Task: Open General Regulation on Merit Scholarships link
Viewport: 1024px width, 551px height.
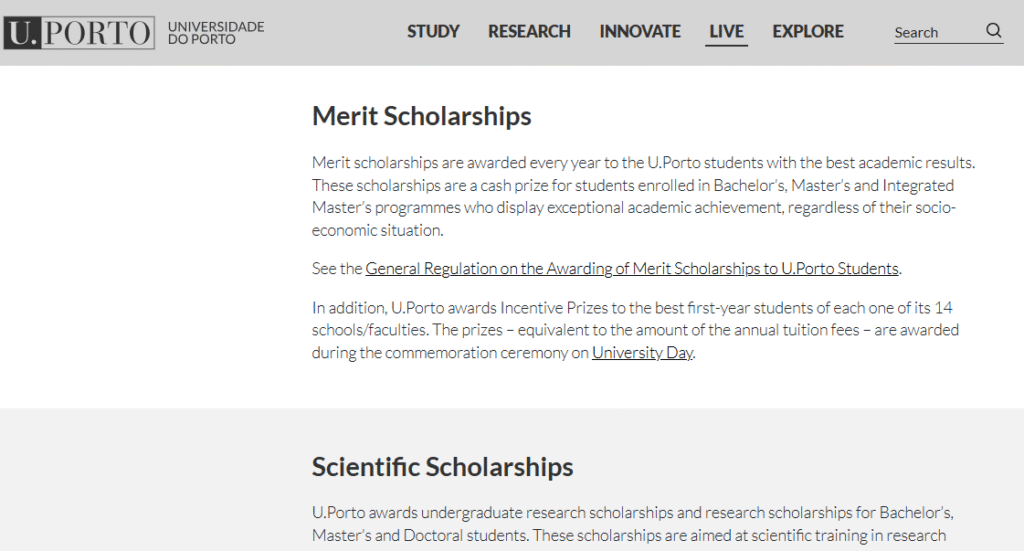Action: pyautogui.click(x=632, y=268)
